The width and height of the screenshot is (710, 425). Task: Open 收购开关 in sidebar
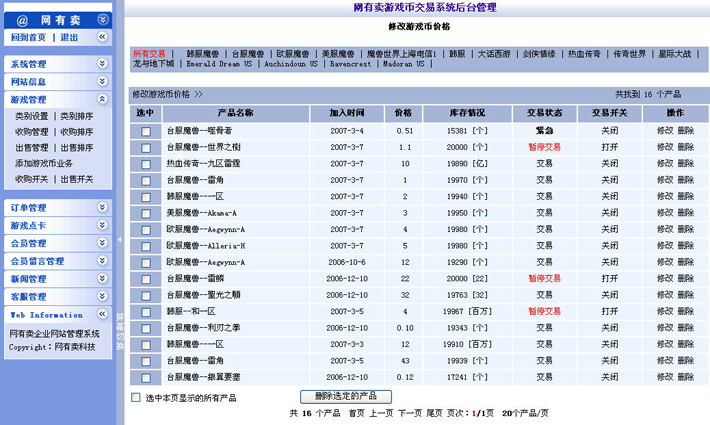coord(31,179)
